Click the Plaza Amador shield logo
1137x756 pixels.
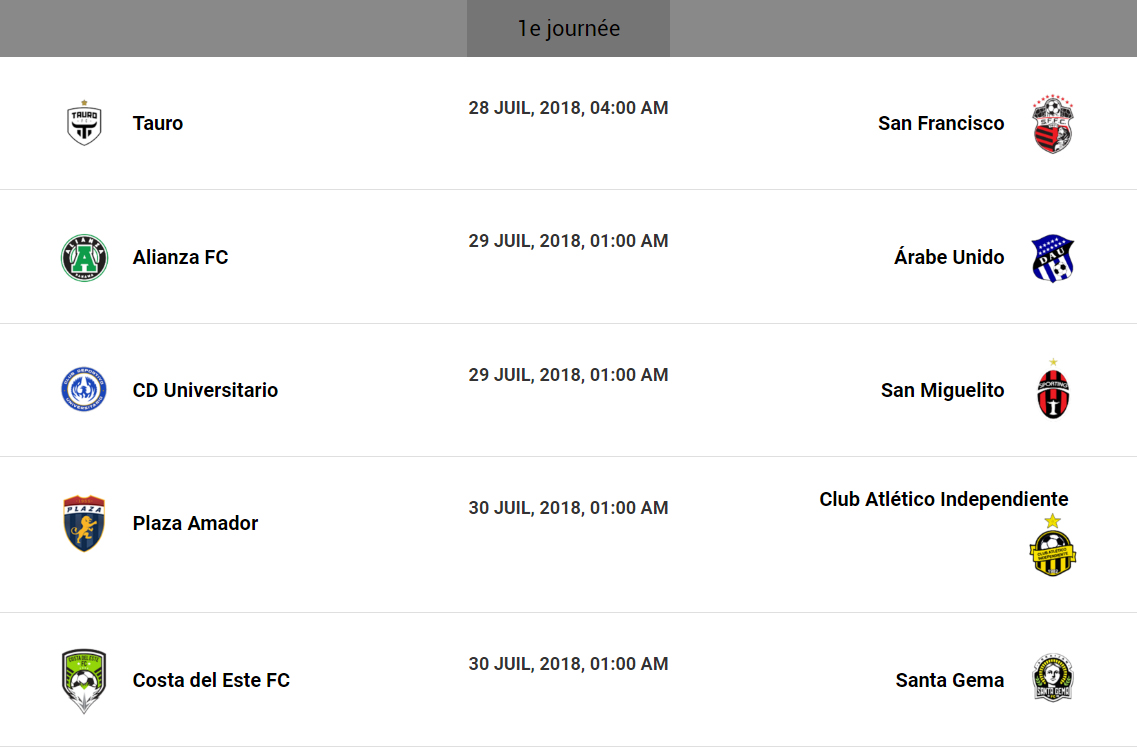[x=84, y=523]
